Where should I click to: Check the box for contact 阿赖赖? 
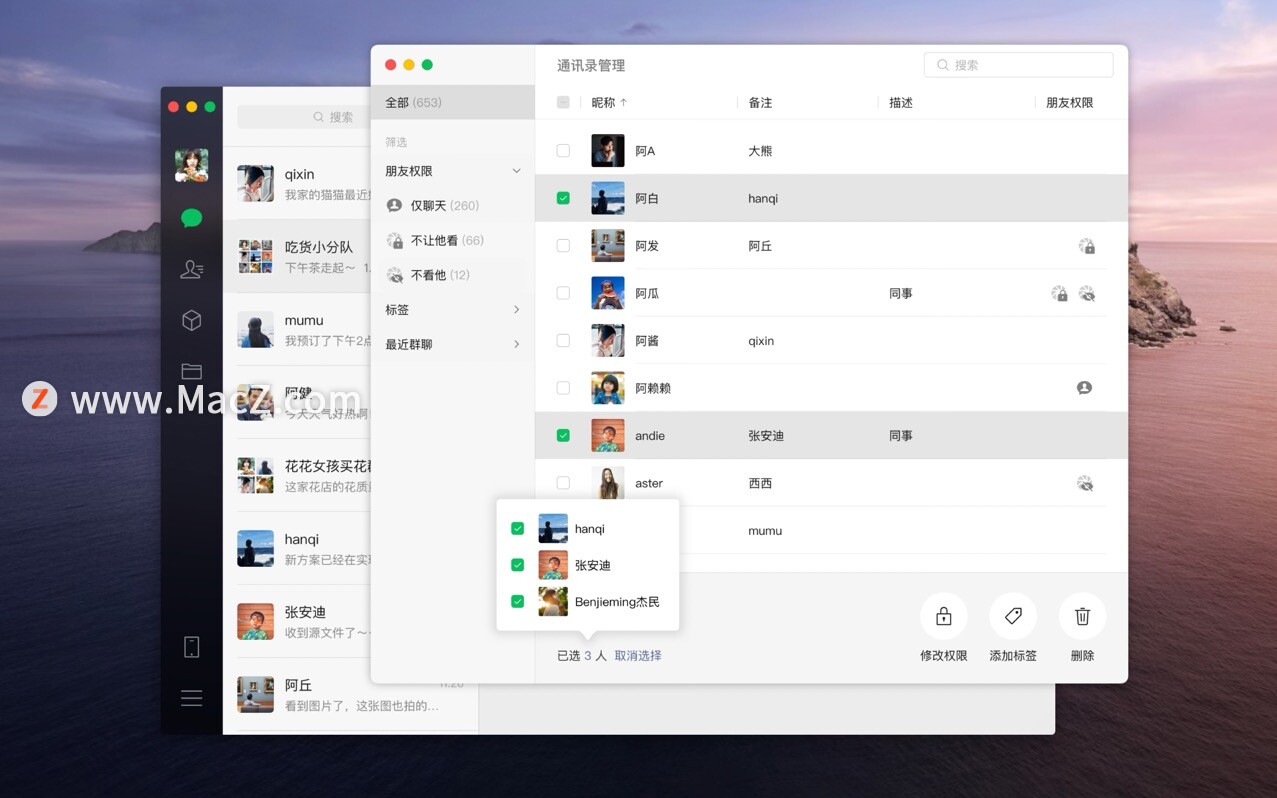(x=563, y=388)
